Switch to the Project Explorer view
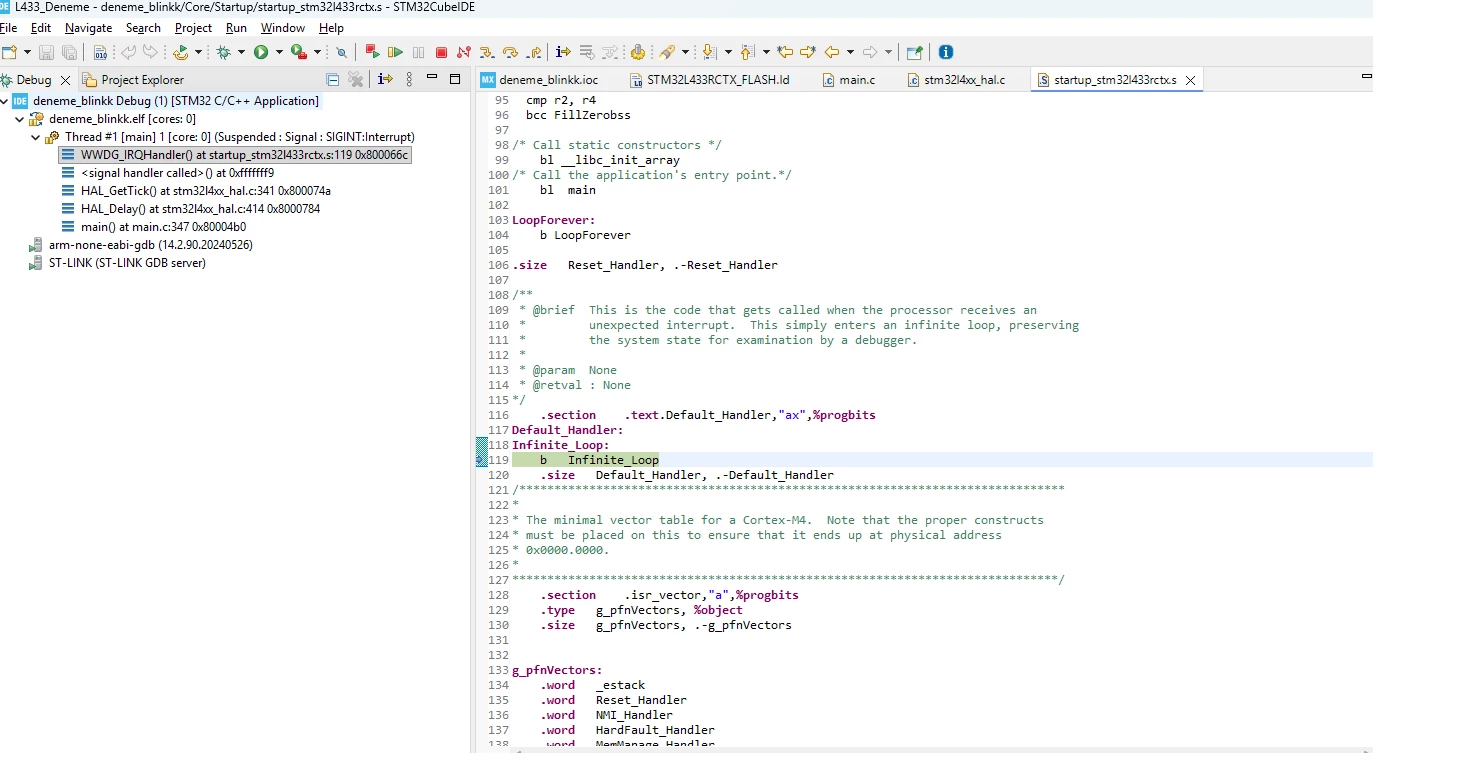The image size is (1467, 768). click(x=142, y=80)
